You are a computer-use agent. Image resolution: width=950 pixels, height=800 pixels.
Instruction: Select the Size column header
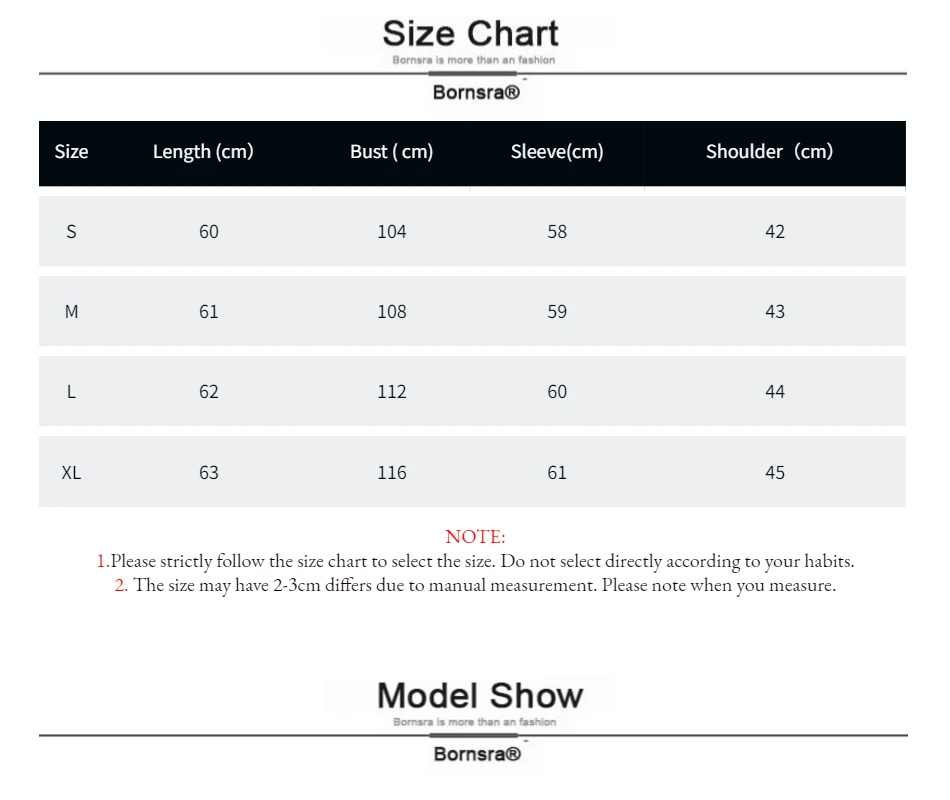coord(71,152)
